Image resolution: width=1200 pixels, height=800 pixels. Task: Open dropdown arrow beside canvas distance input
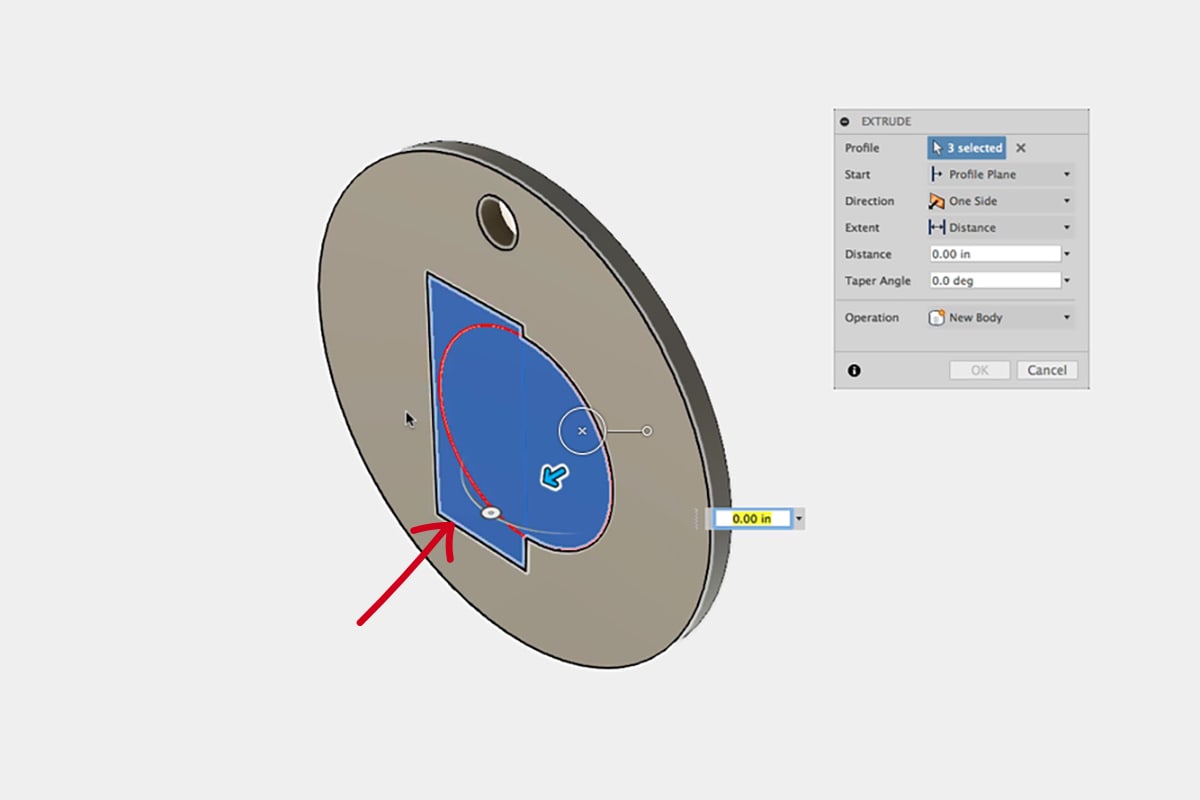click(x=799, y=520)
